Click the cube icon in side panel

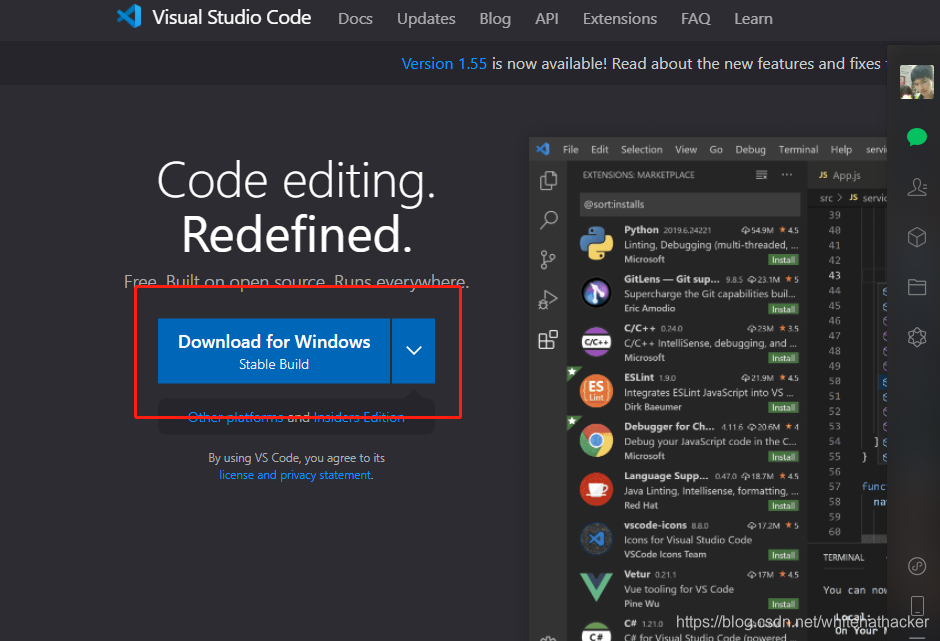917,237
